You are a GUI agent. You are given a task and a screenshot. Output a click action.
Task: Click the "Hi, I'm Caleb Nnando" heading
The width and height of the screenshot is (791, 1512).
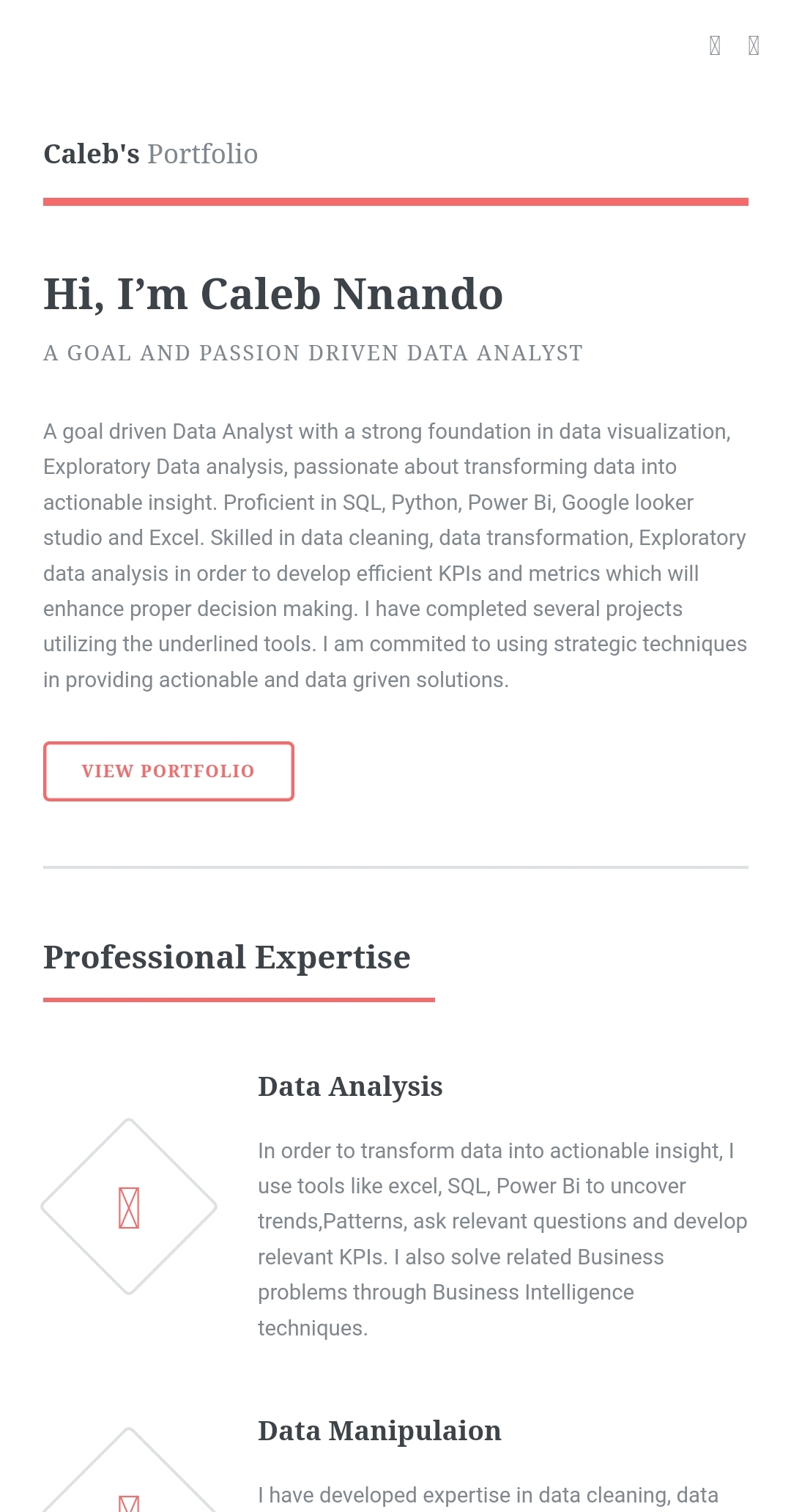click(272, 294)
